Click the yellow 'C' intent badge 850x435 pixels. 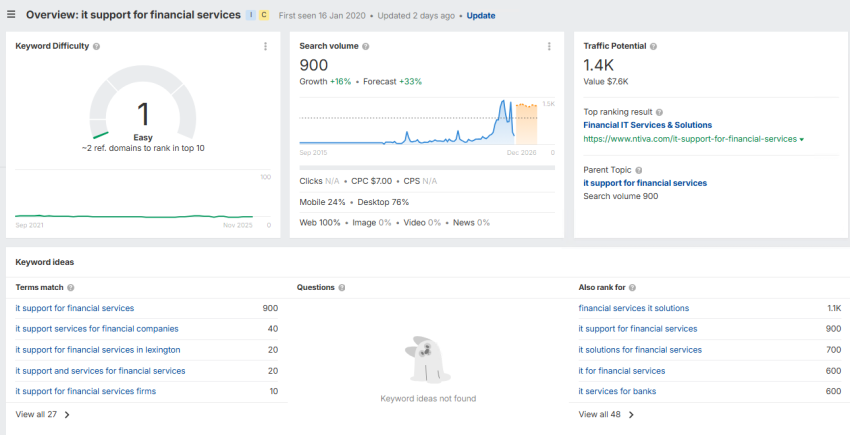[264, 15]
